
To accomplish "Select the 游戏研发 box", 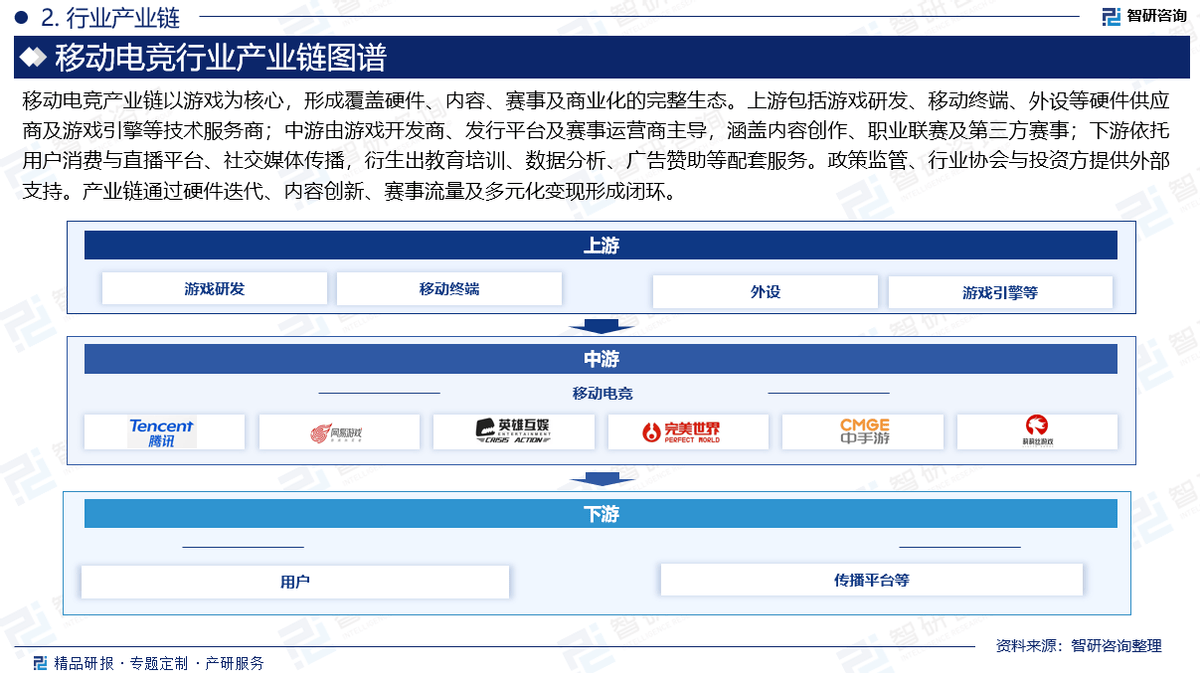I will (214, 289).
